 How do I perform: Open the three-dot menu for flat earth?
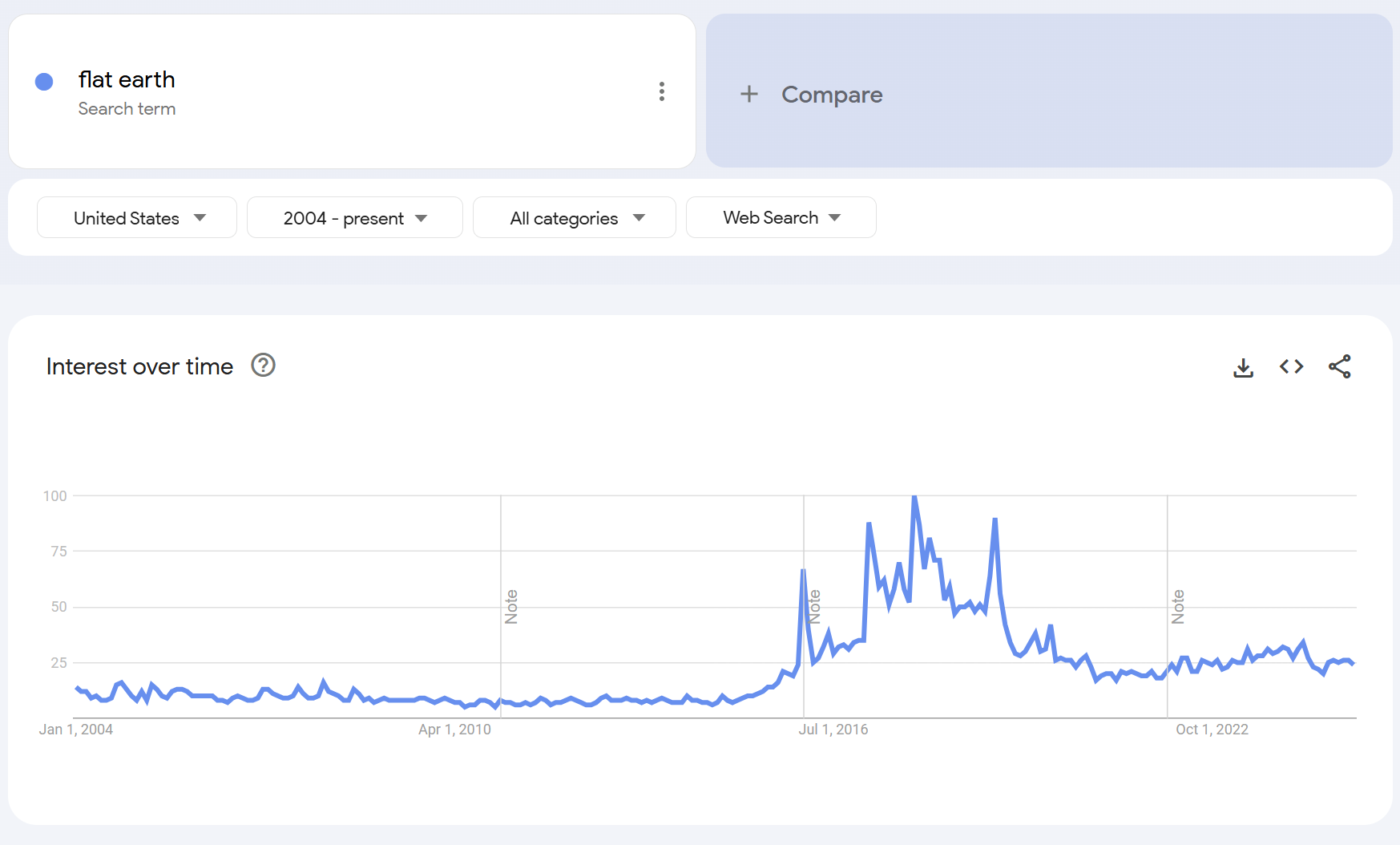(x=661, y=91)
